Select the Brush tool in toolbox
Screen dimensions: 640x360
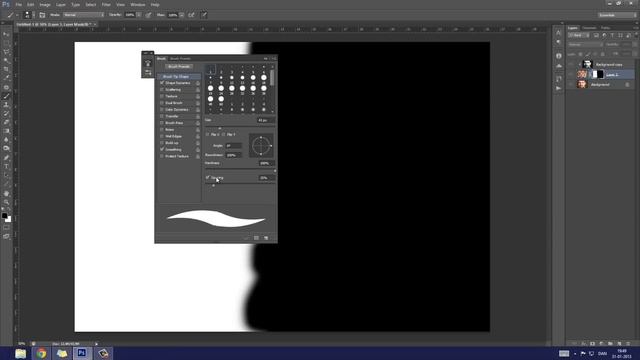pyautogui.click(x=6, y=96)
